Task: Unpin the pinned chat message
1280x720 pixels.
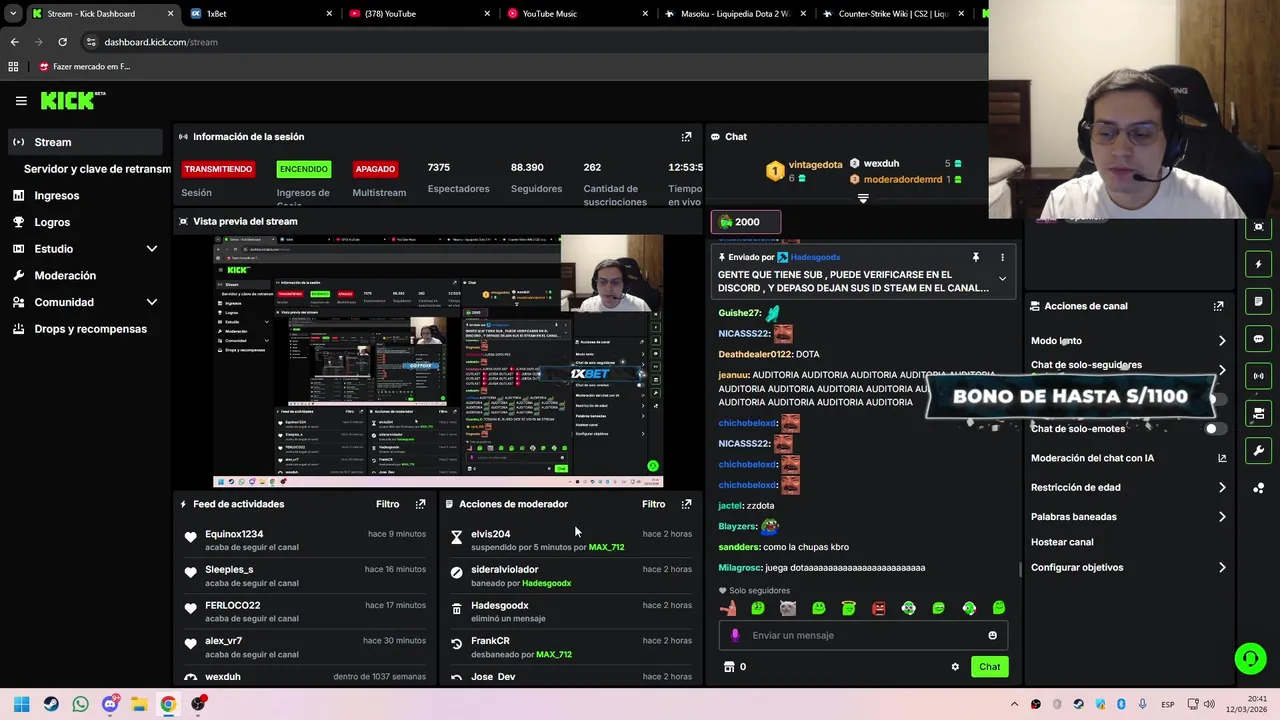Action: [975, 257]
